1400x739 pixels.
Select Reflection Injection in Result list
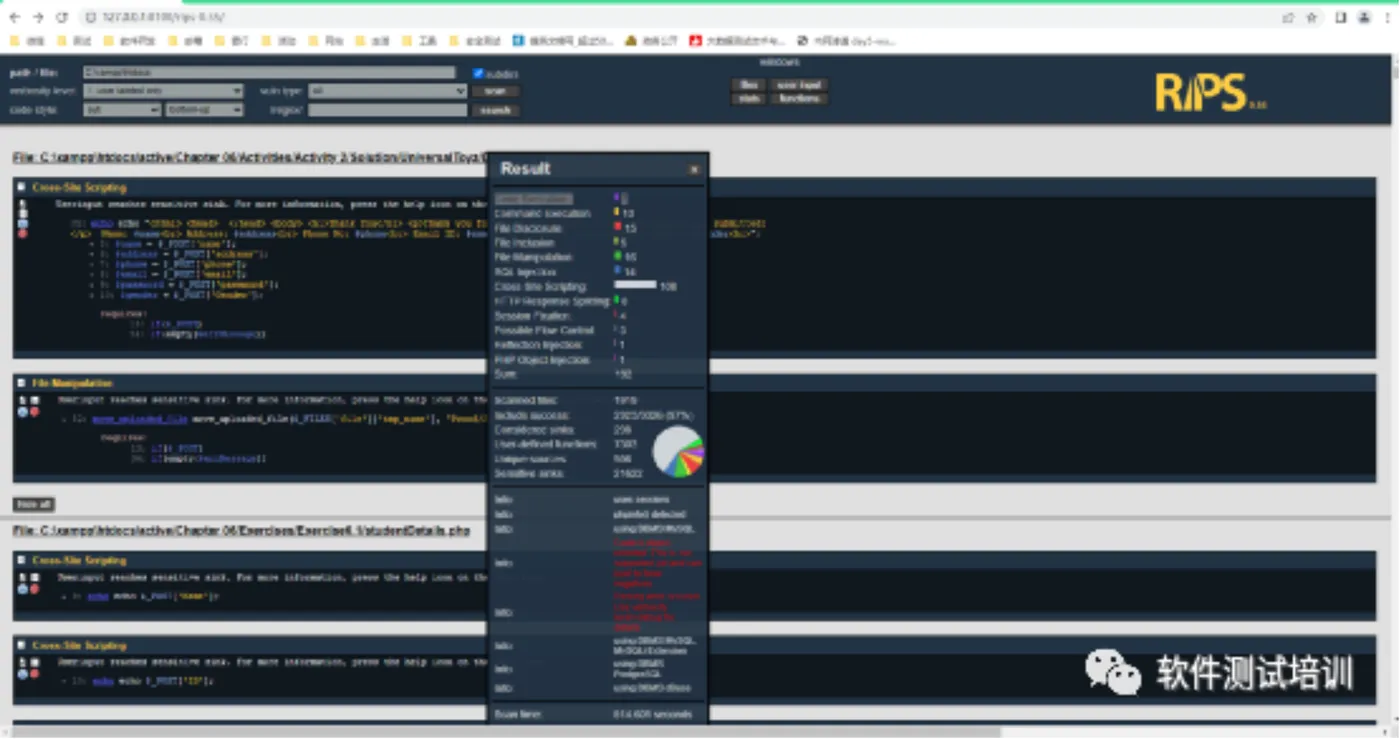coord(539,344)
